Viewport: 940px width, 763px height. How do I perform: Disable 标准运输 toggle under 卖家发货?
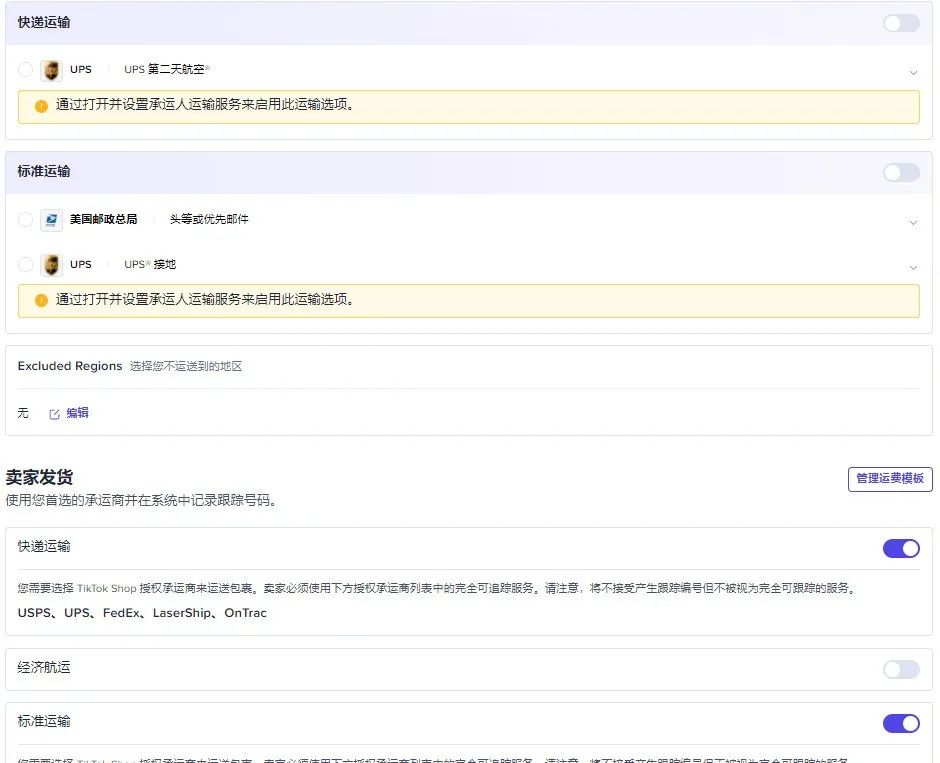(x=900, y=723)
